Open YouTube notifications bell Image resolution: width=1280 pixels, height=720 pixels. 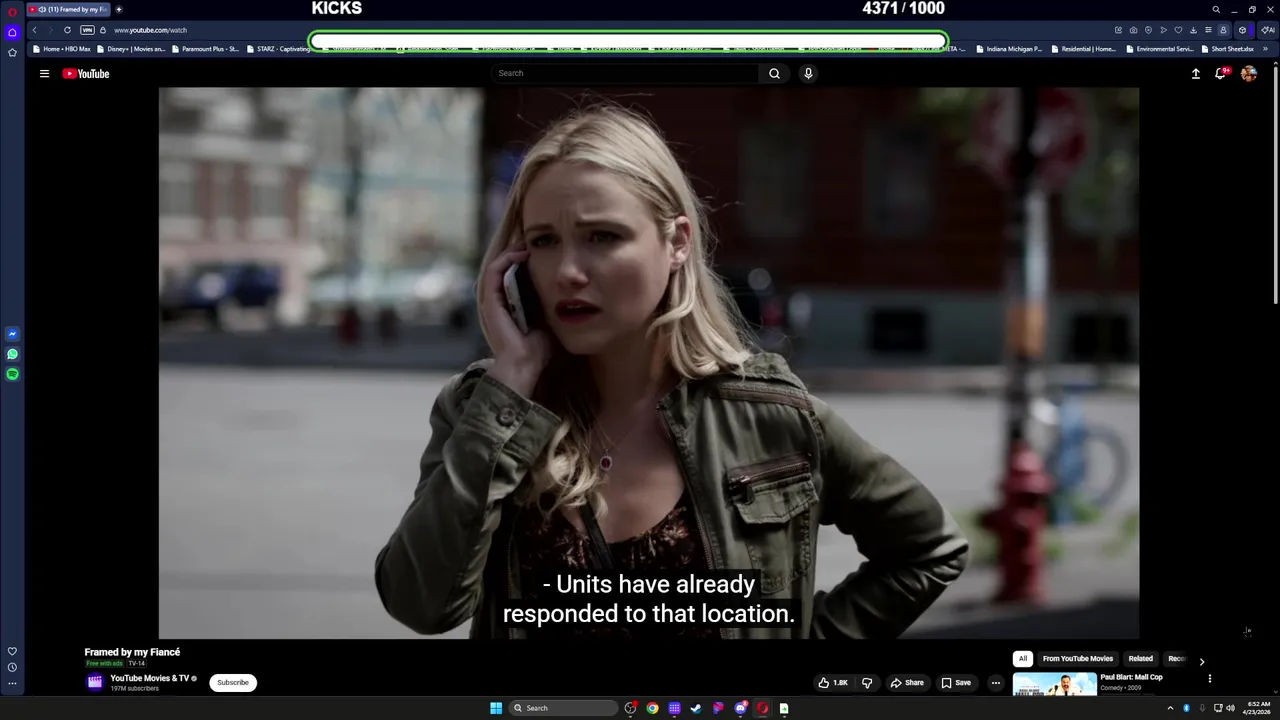1221,73
